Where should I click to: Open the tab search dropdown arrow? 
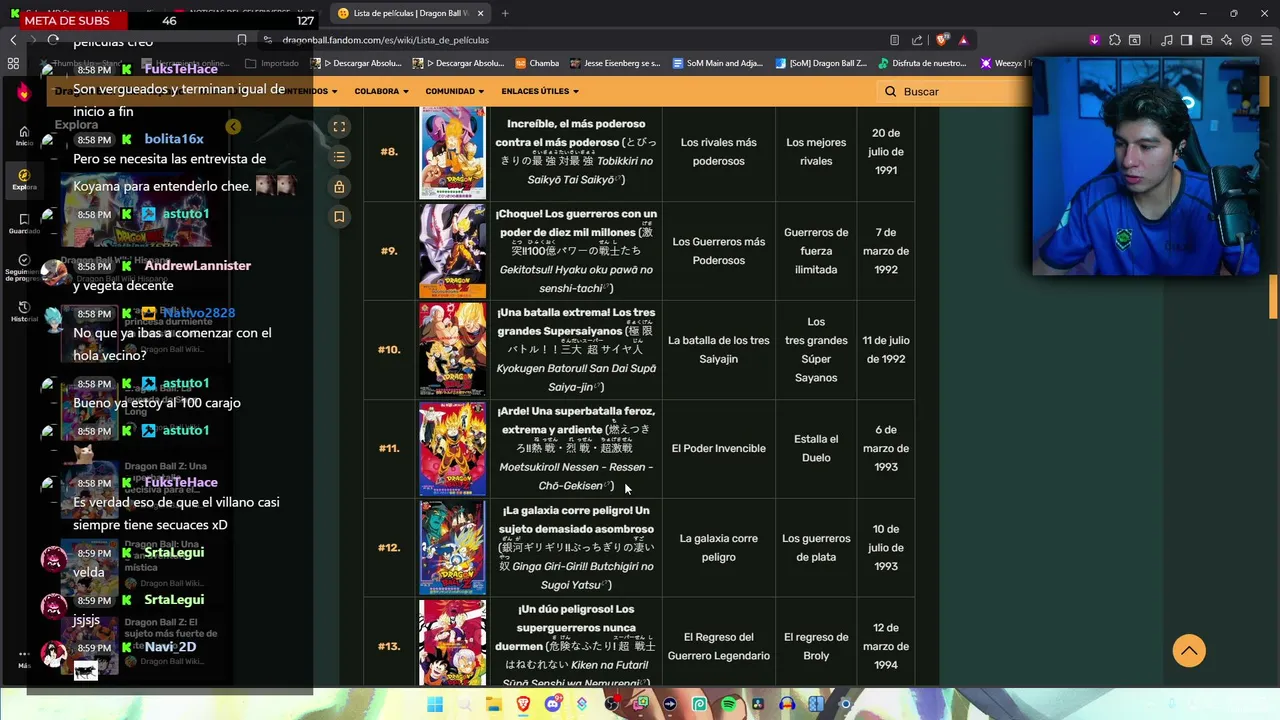coord(1176,13)
